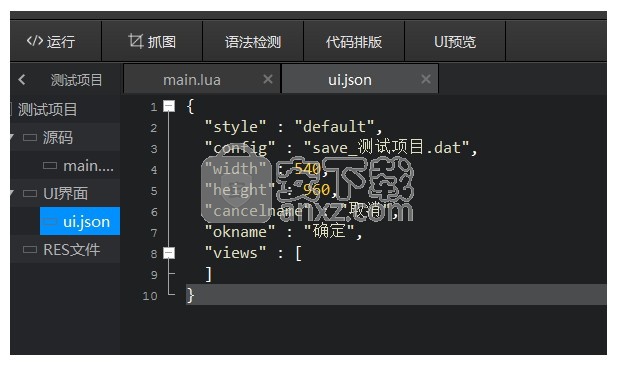Click 代码排版 code format button
This screenshot has width=619, height=370.
tap(354, 41)
